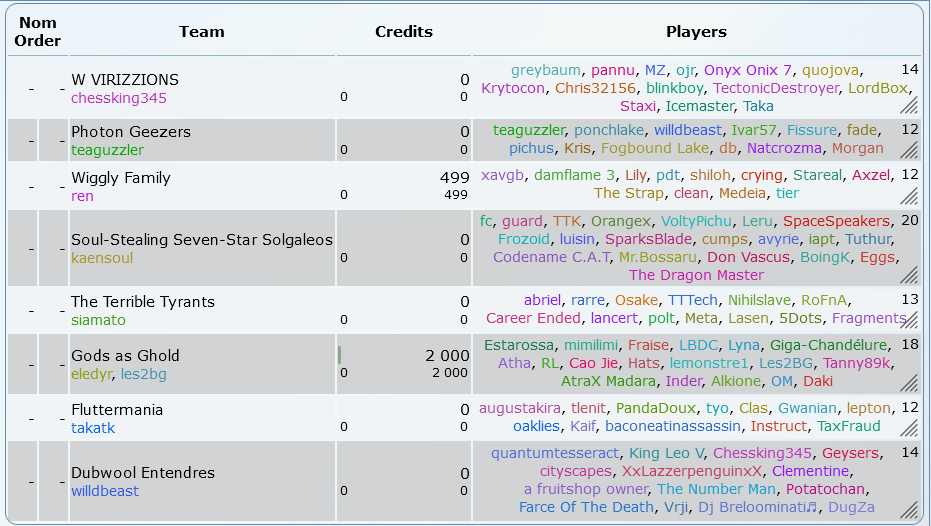The width and height of the screenshot is (931, 526).
Task: Open co-manager les2bg link under Gods as Ghold
Action: tap(143, 374)
